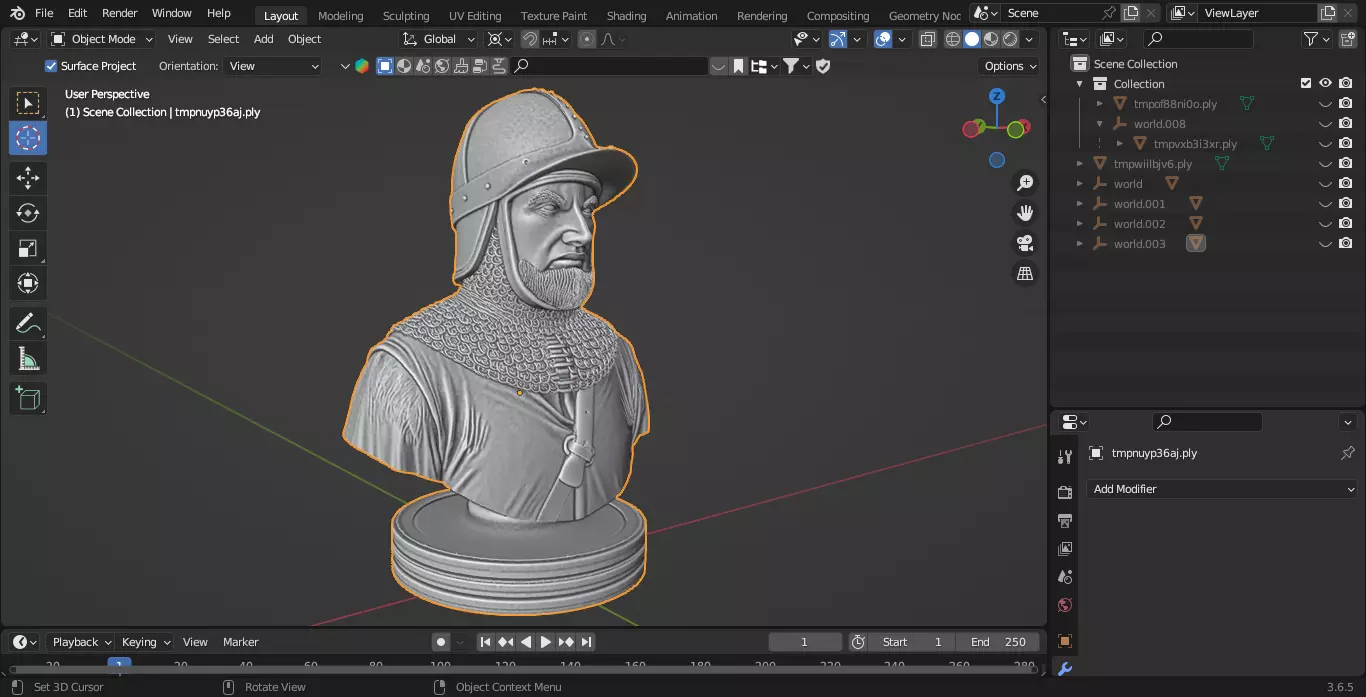Toggle X-Ray display
The height and width of the screenshot is (697, 1366).
[x=927, y=39]
